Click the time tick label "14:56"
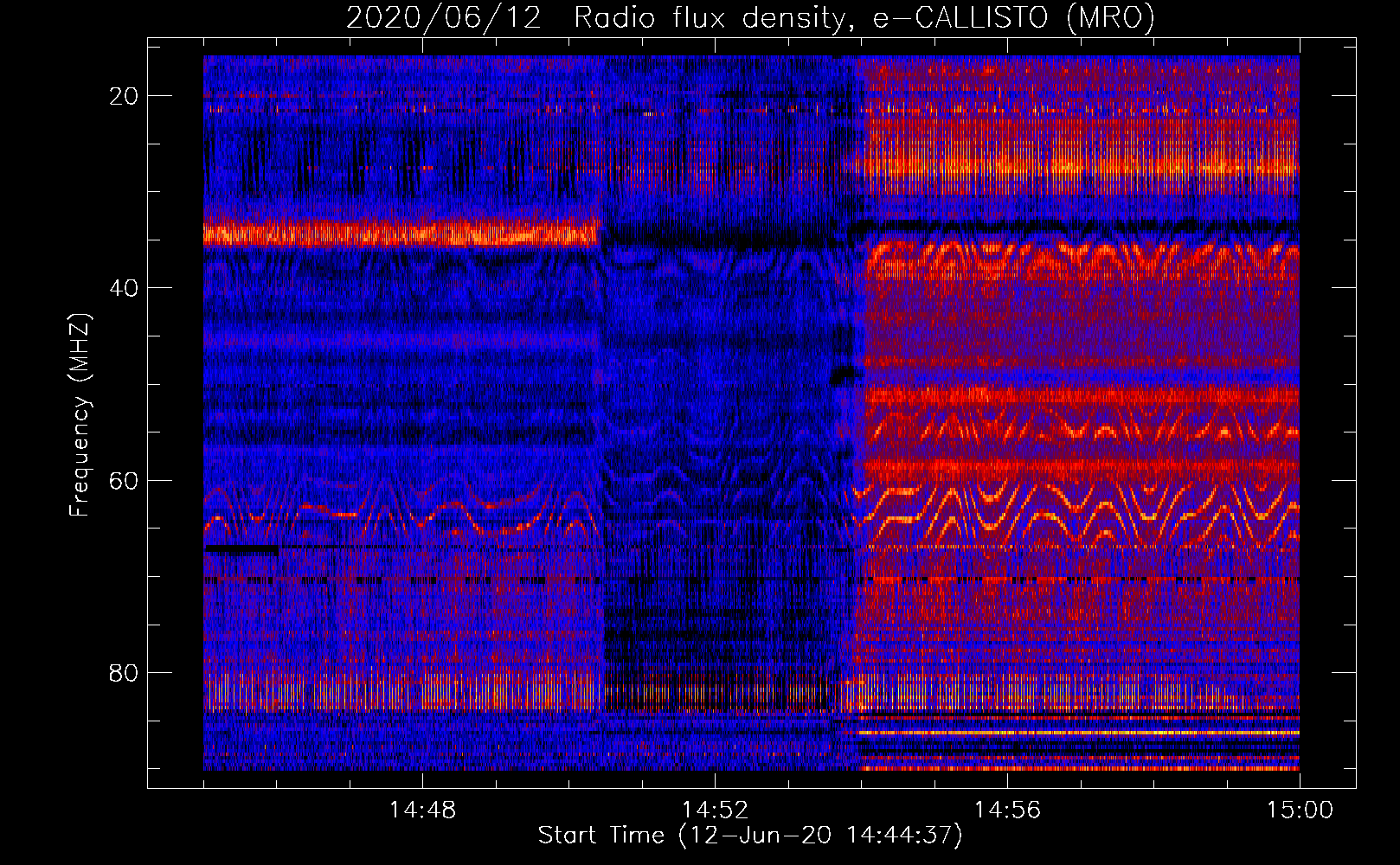Image resolution: width=1400 pixels, height=865 pixels. point(1007,811)
